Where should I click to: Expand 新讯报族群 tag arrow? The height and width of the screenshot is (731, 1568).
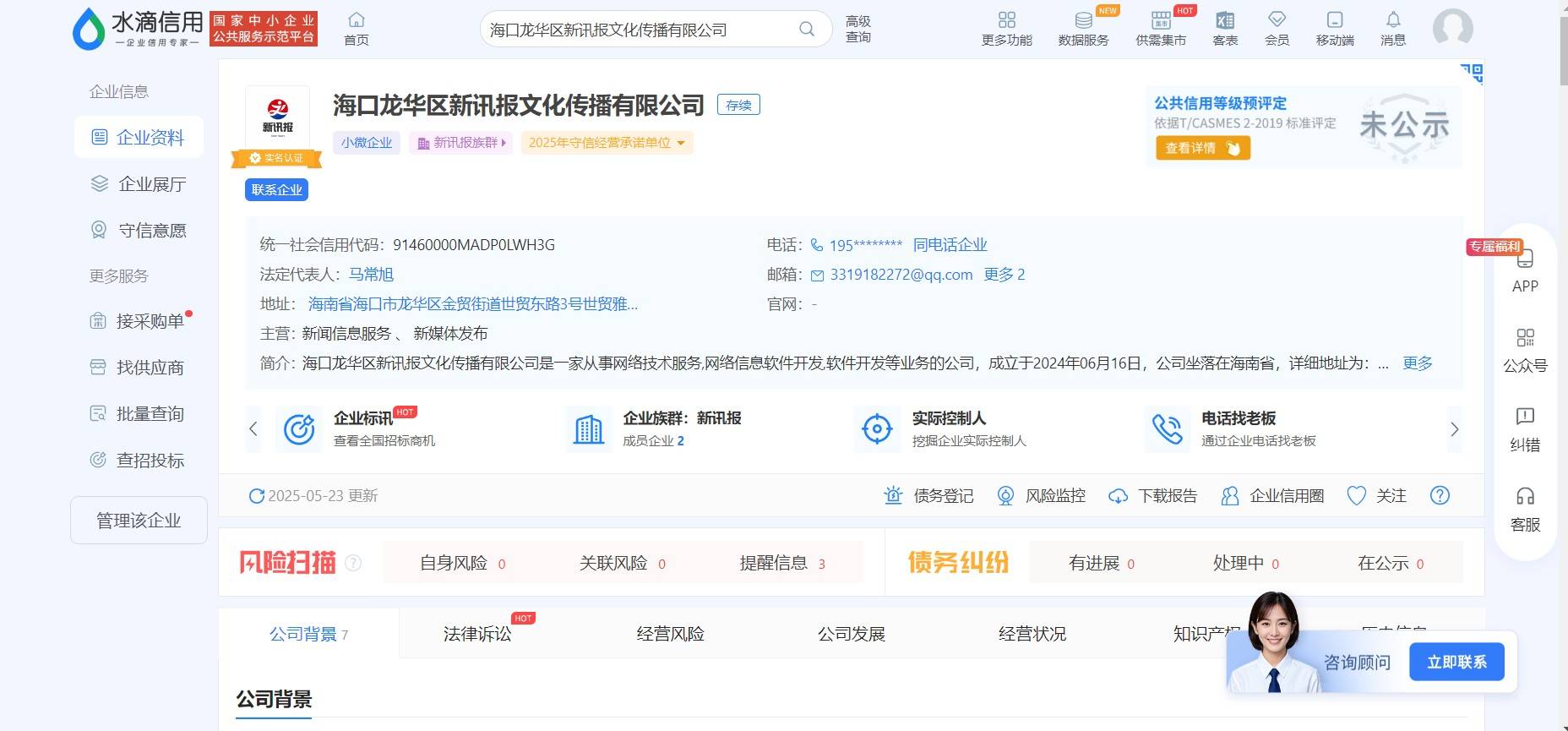click(504, 143)
